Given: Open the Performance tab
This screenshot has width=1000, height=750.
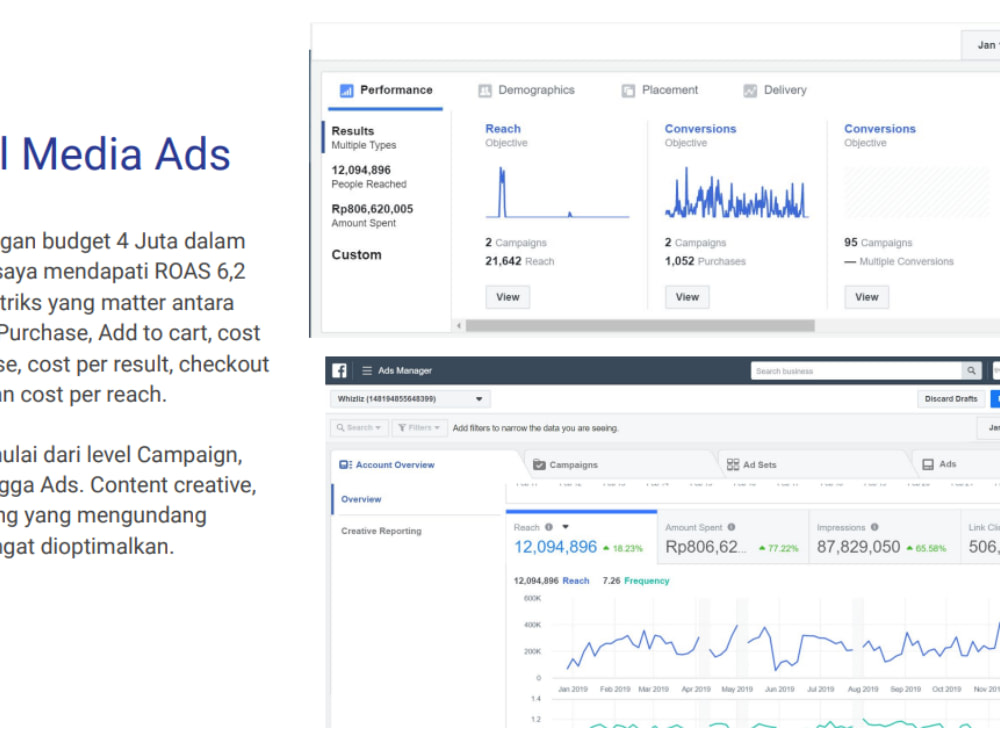Looking at the screenshot, I should [386, 90].
